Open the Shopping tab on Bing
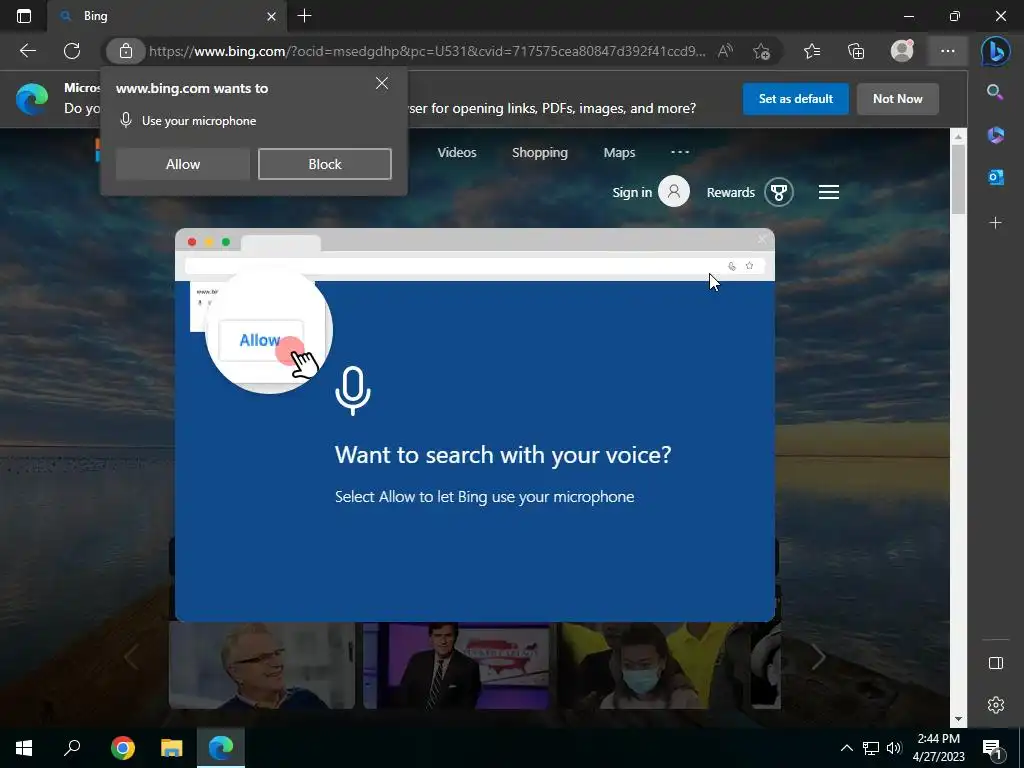 point(539,152)
